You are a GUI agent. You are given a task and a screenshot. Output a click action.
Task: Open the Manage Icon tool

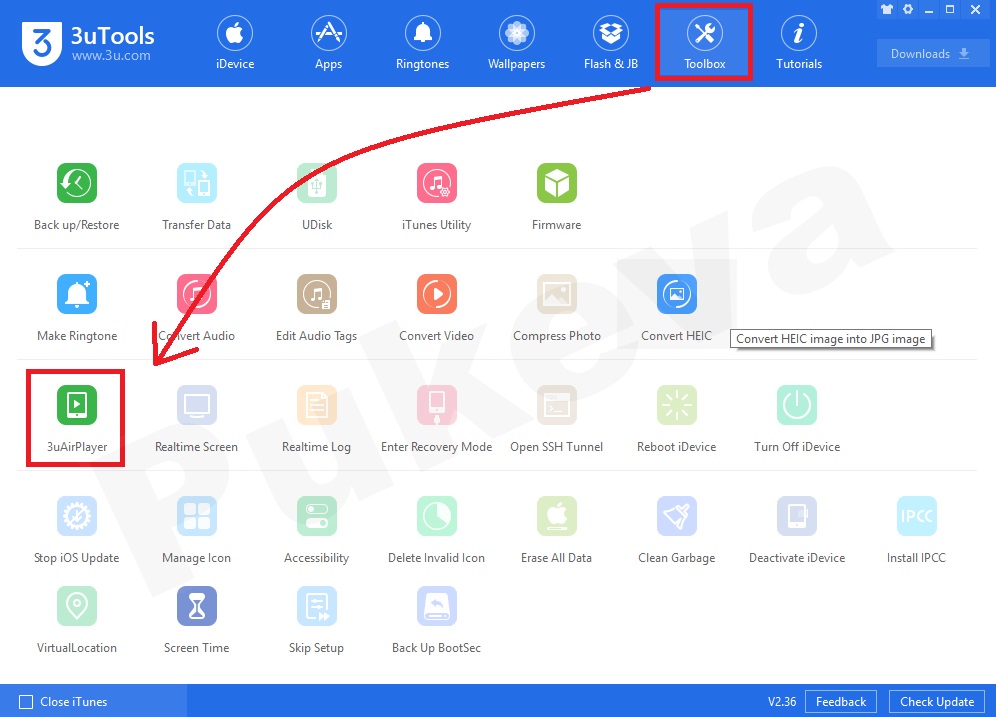196,530
